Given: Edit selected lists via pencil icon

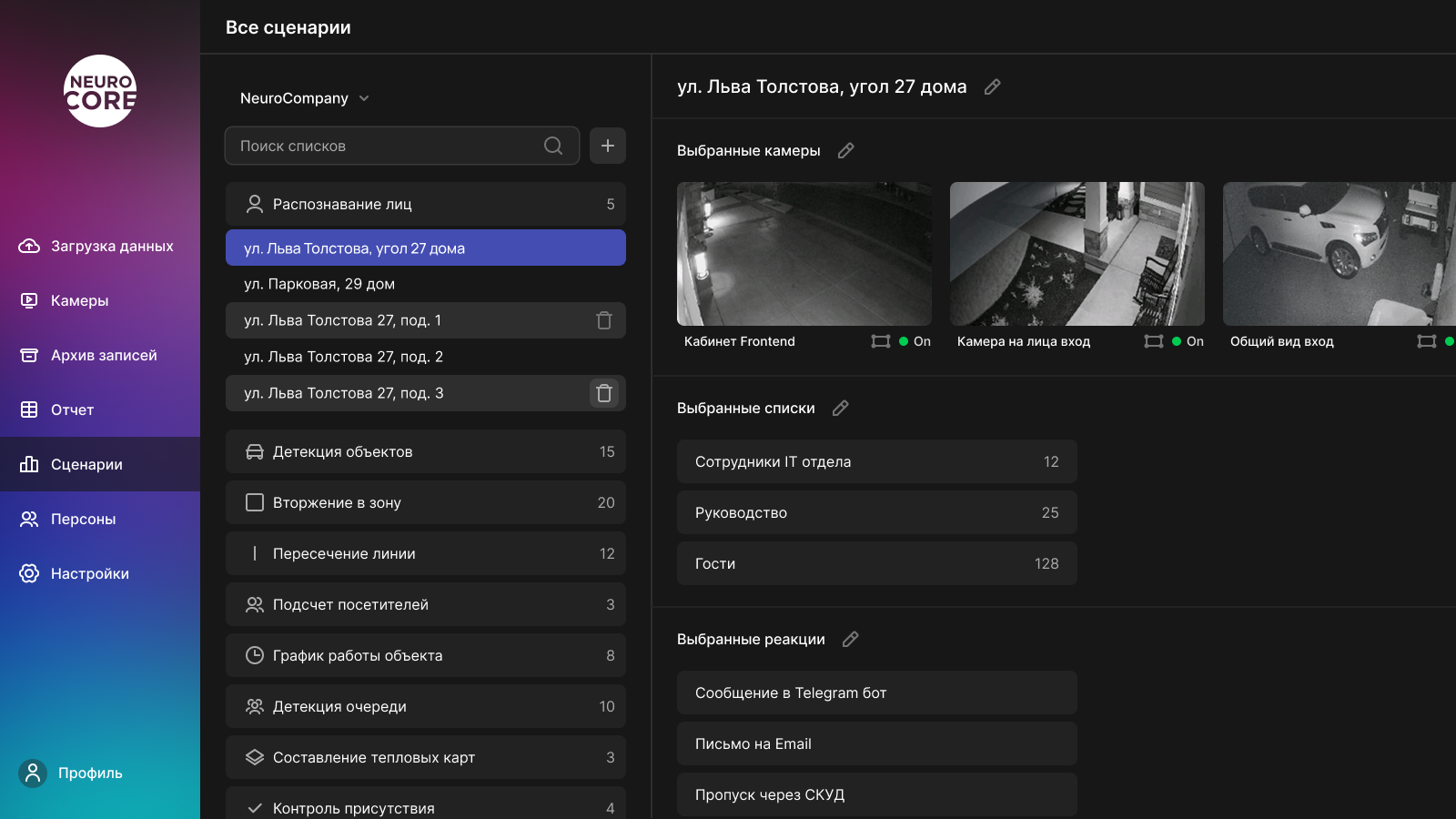Looking at the screenshot, I should (x=841, y=409).
